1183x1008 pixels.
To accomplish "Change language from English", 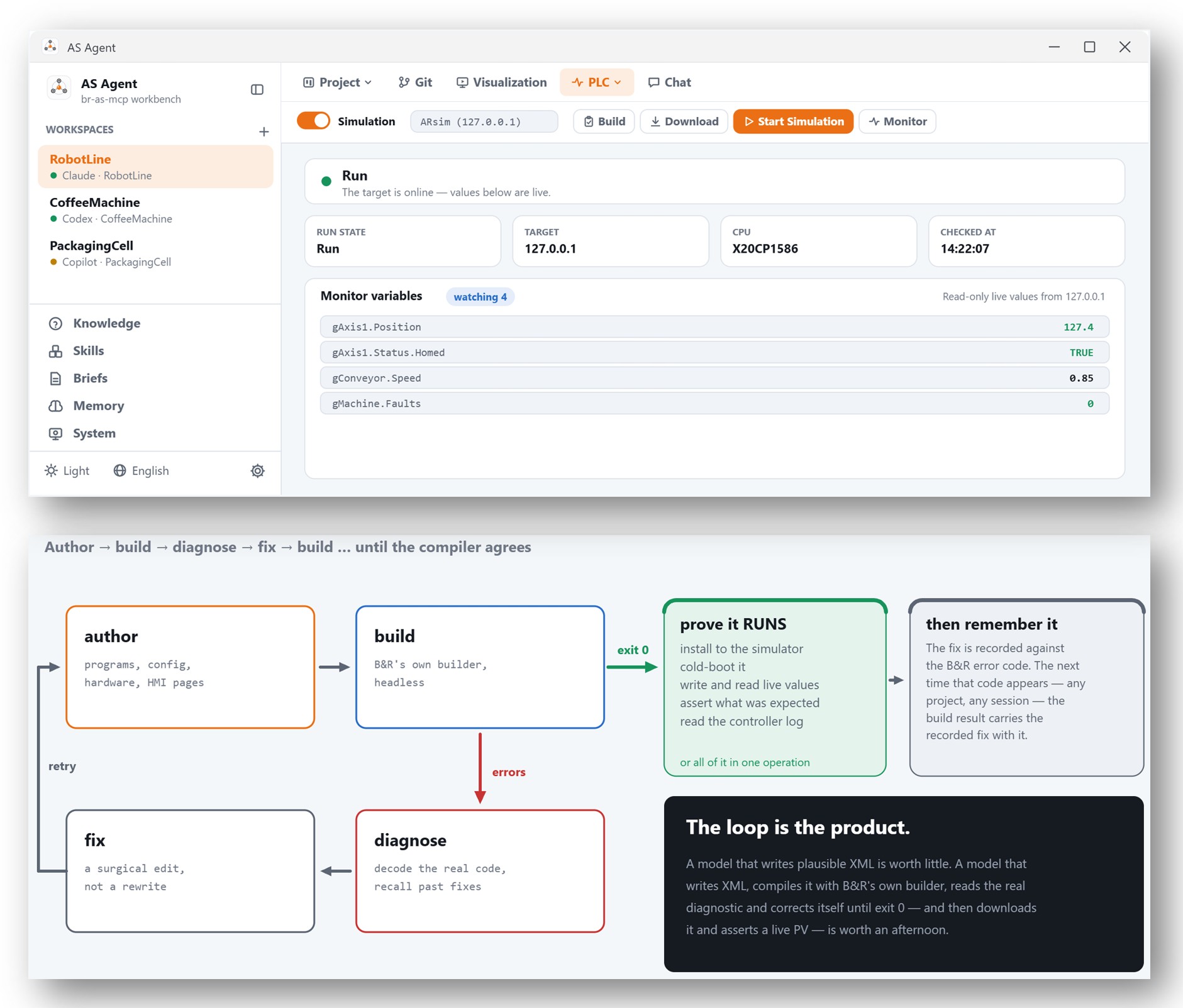I will (142, 471).
